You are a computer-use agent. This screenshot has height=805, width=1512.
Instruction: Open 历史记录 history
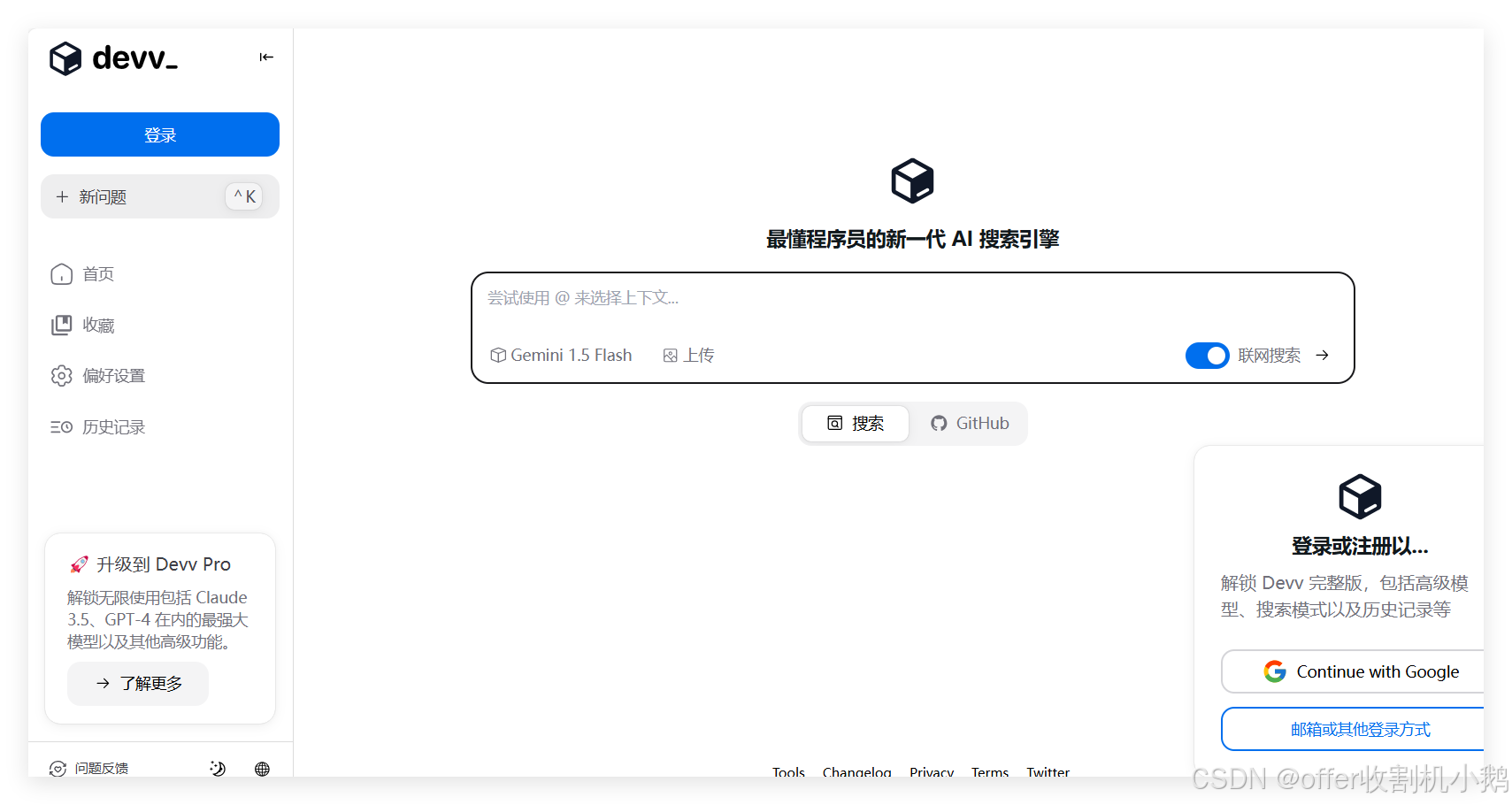97,427
